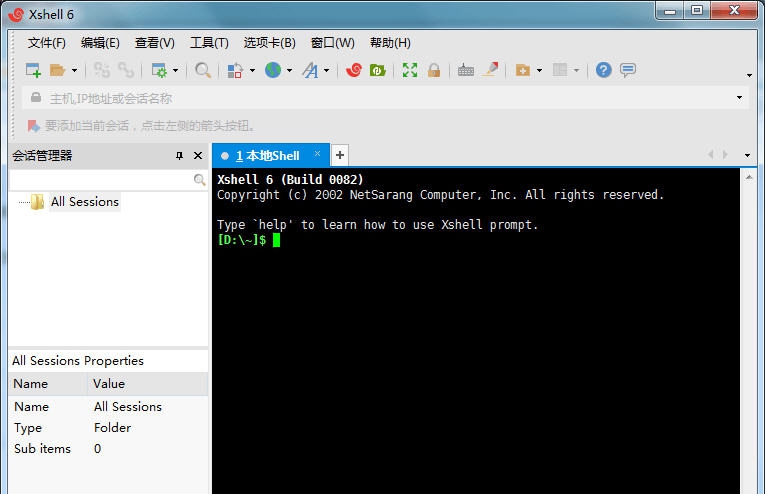The width and height of the screenshot is (765, 494).
Task: Open the 工具(T) menu
Action: 209,43
